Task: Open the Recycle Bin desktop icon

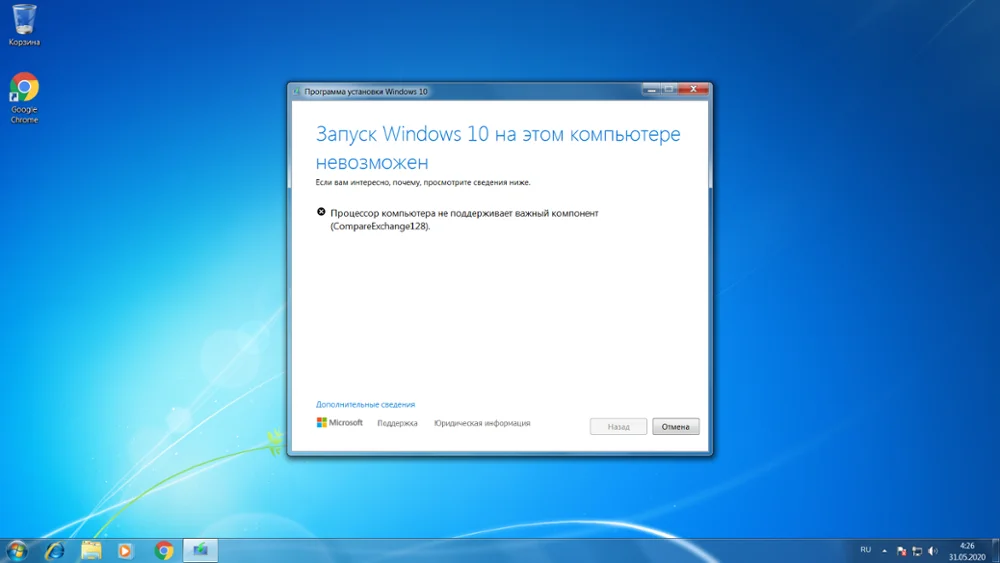Action: point(24,26)
